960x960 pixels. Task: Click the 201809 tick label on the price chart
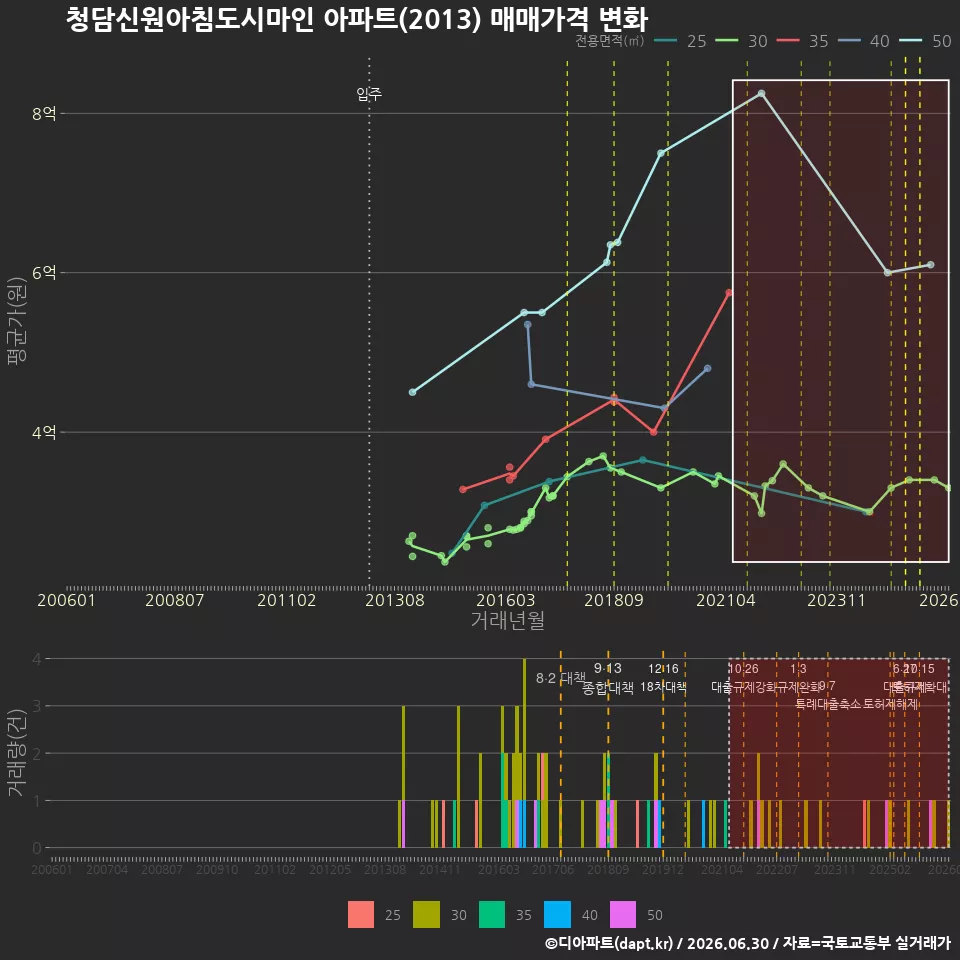tap(614, 600)
